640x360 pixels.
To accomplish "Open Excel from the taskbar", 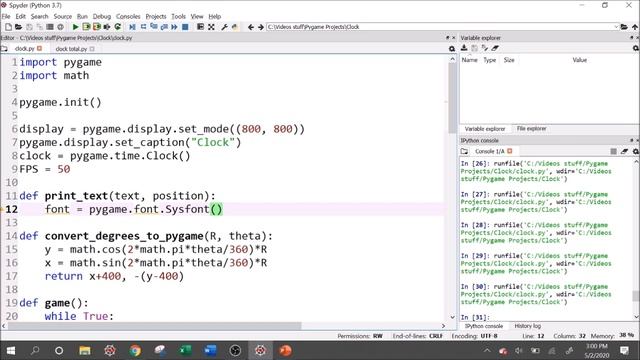I will [x=185, y=351].
